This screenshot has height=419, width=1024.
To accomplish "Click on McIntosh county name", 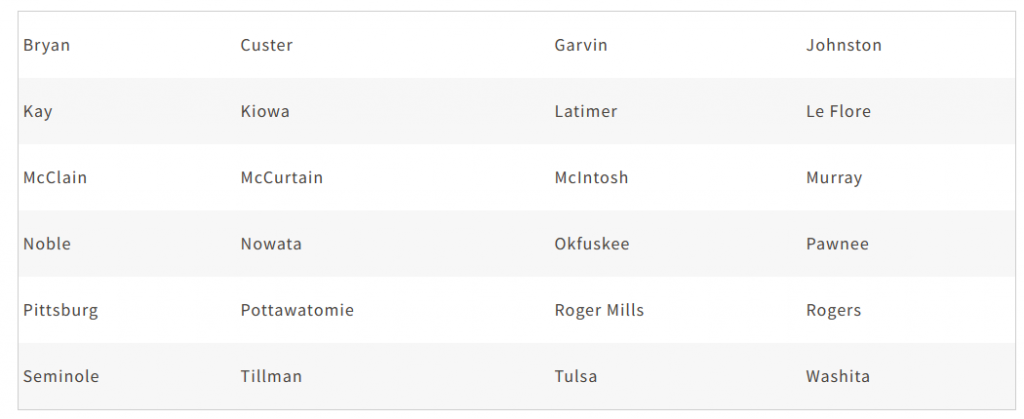I will coord(591,178).
